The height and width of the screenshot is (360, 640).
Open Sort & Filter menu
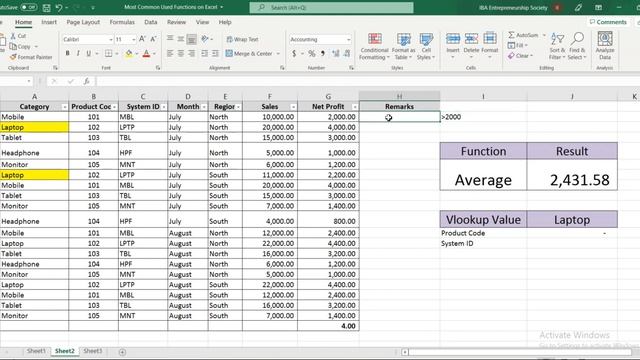click(557, 46)
